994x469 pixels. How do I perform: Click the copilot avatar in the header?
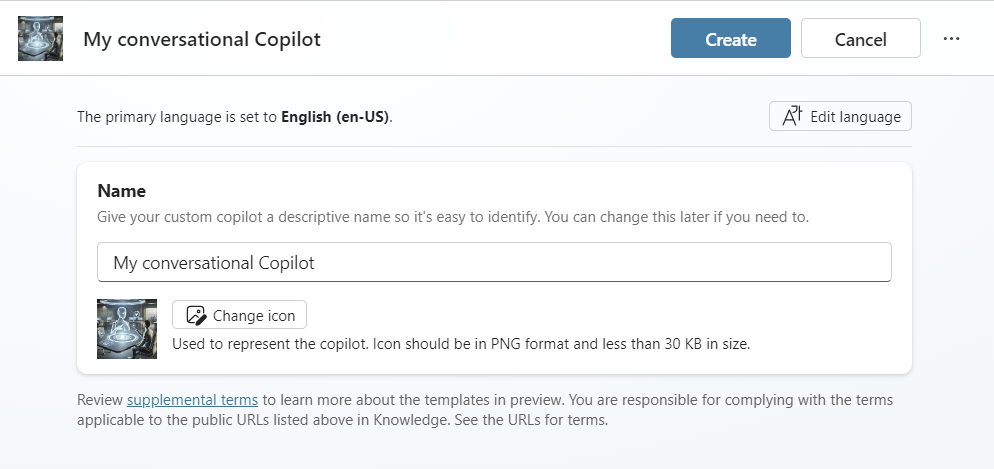tap(40, 39)
